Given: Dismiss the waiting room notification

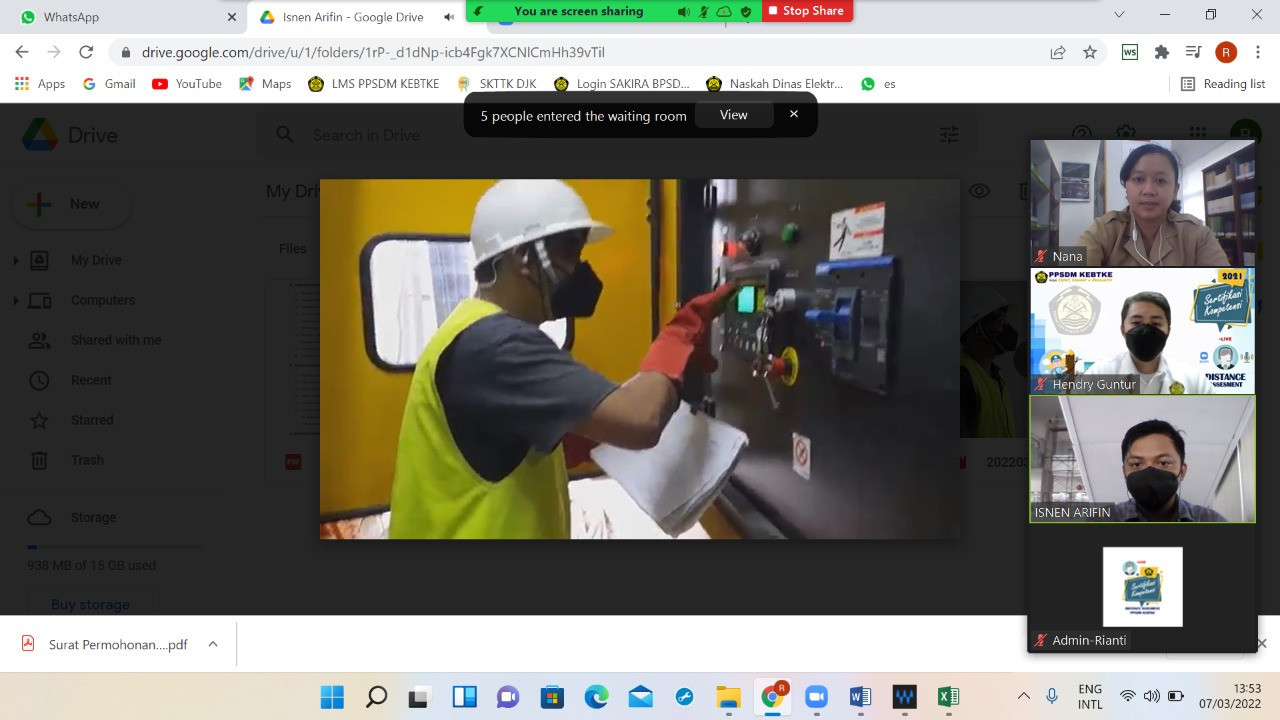Looking at the screenshot, I should [794, 114].
